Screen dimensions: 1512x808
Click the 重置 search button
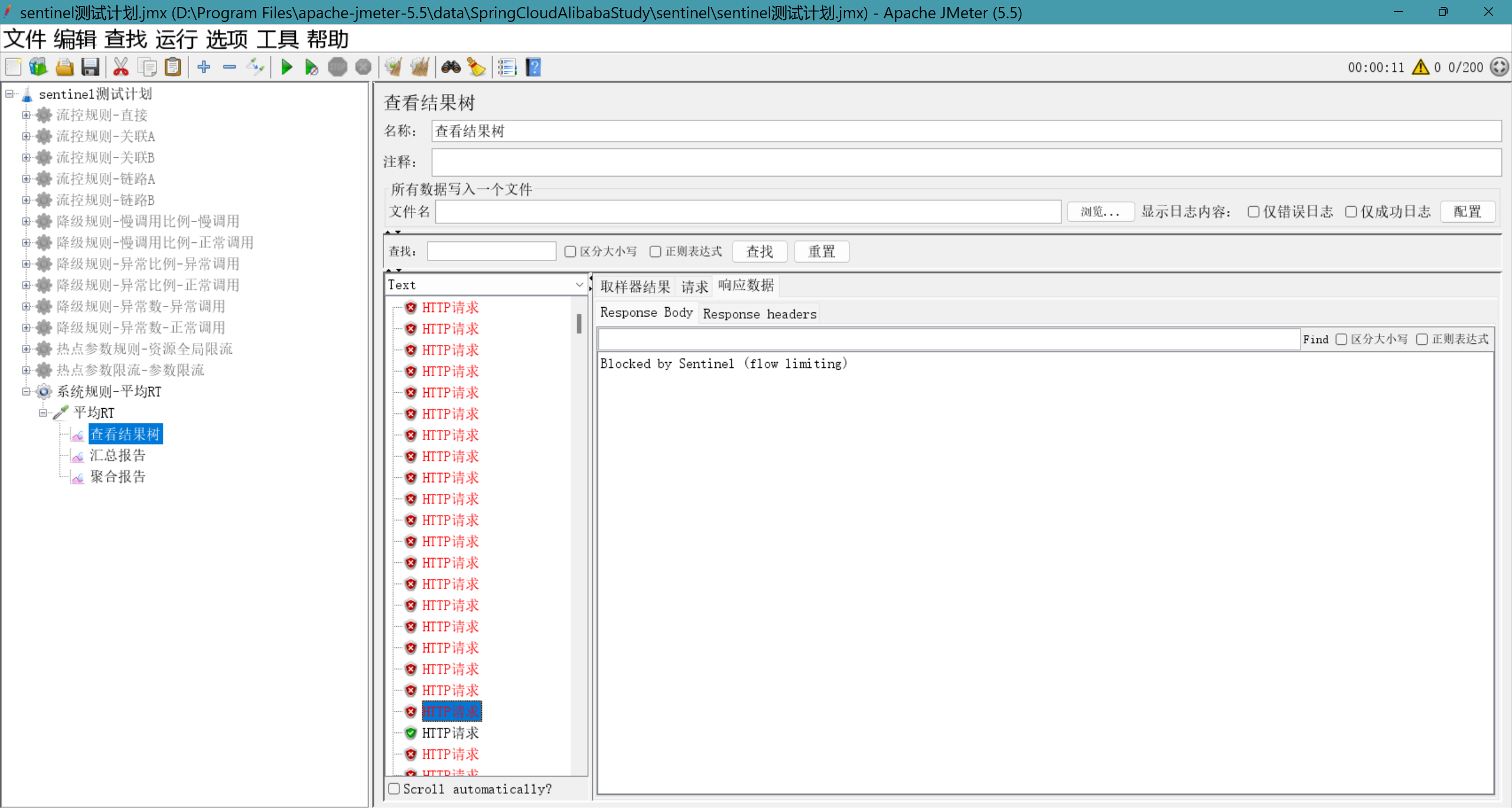point(821,252)
